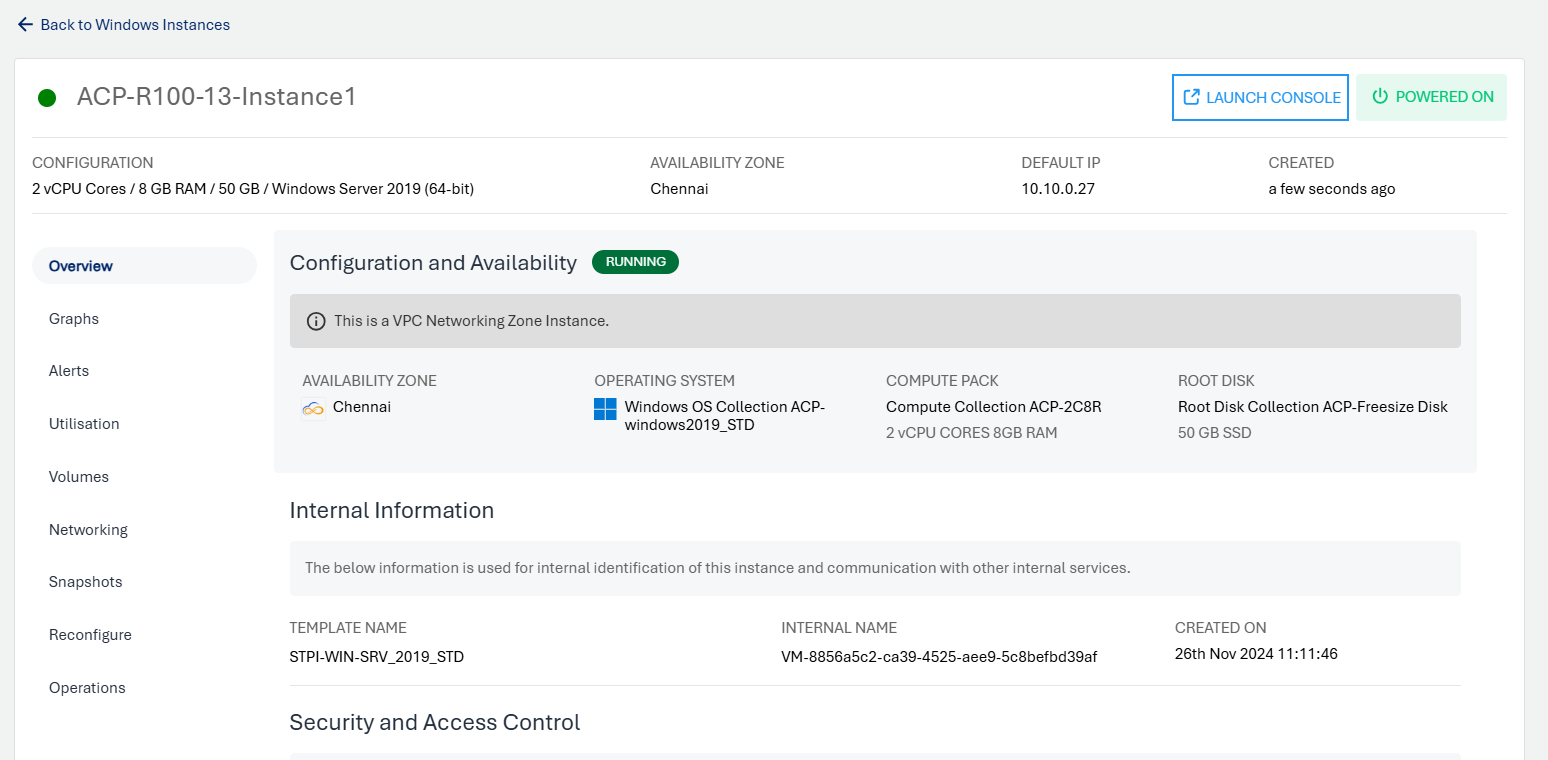The image size is (1548, 760).
Task: Click the Chennai zone cloud icon
Action: pos(314,408)
